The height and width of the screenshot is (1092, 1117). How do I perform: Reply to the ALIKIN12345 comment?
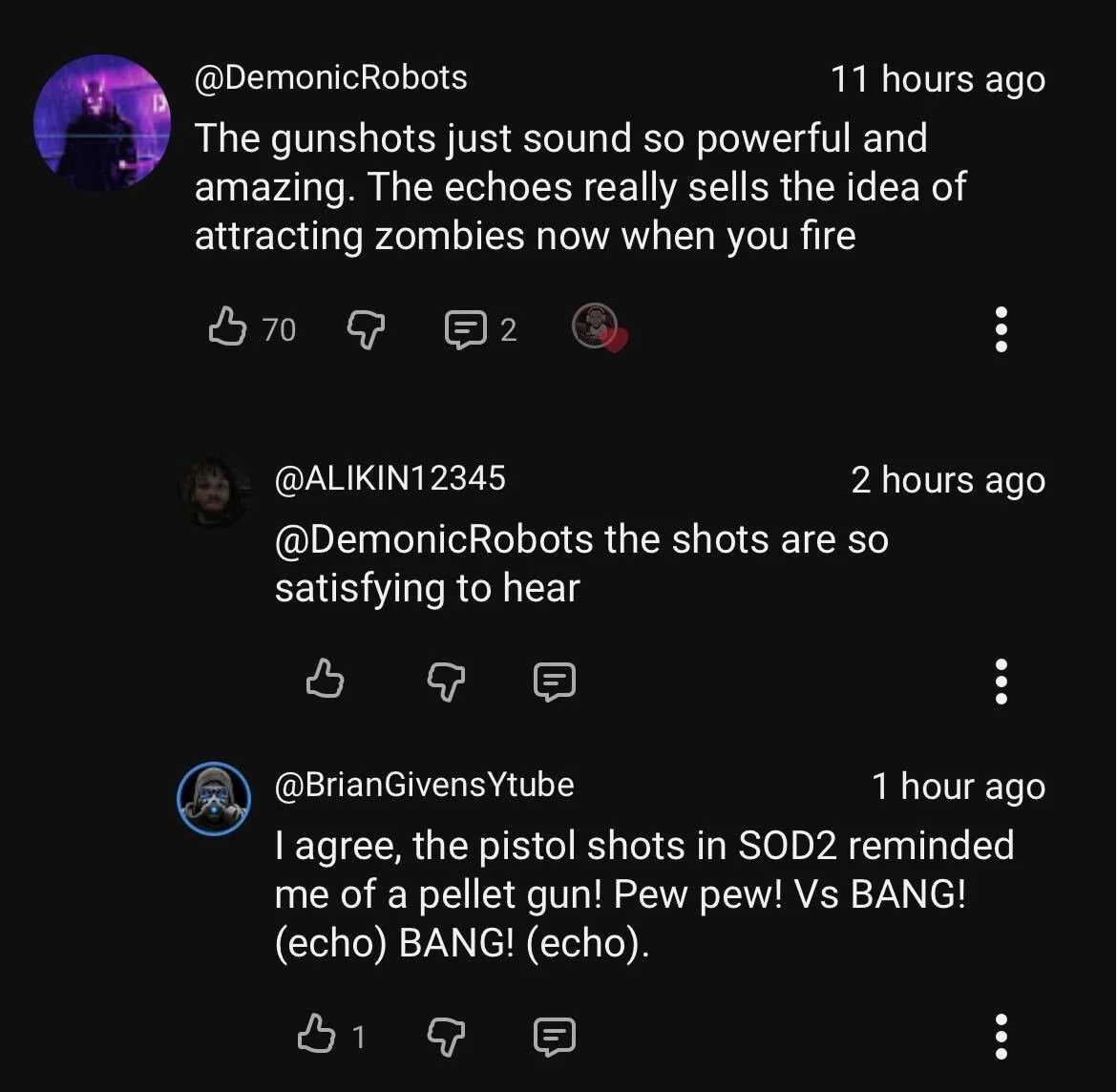point(555,681)
